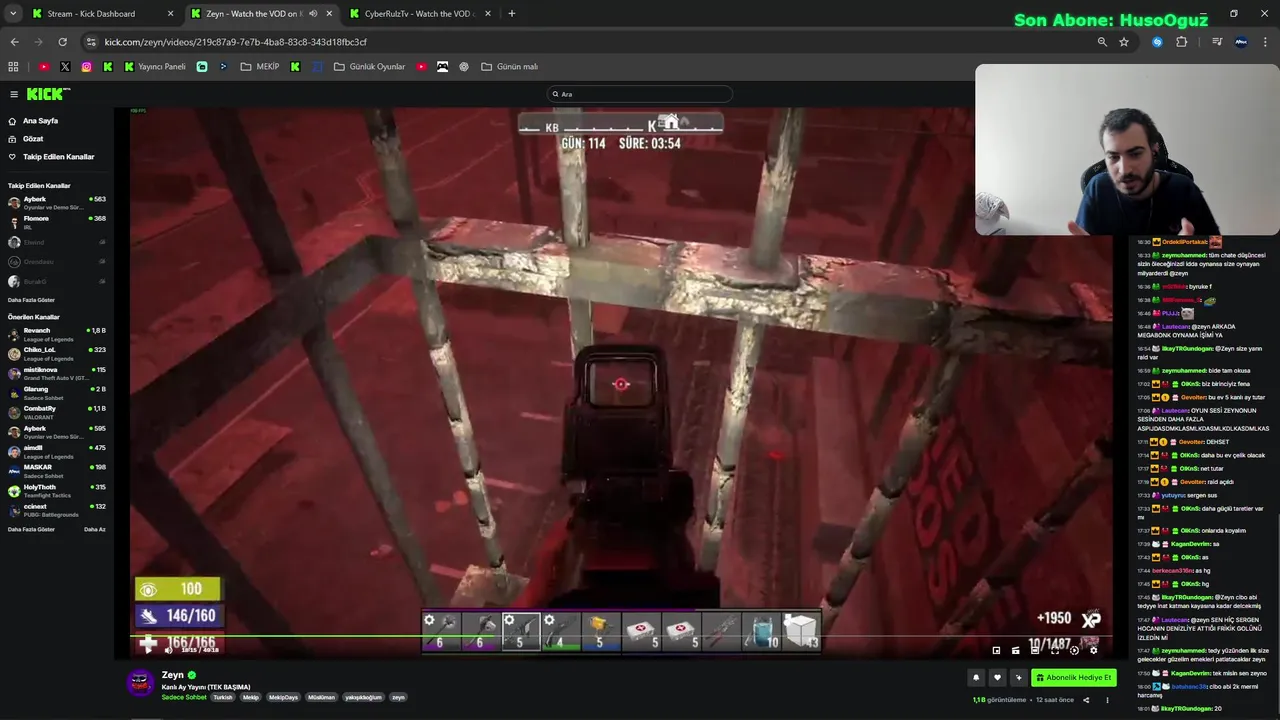Close the Stream - Kick Dashboard tab
This screenshot has height=720, width=1280.
[170, 14]
